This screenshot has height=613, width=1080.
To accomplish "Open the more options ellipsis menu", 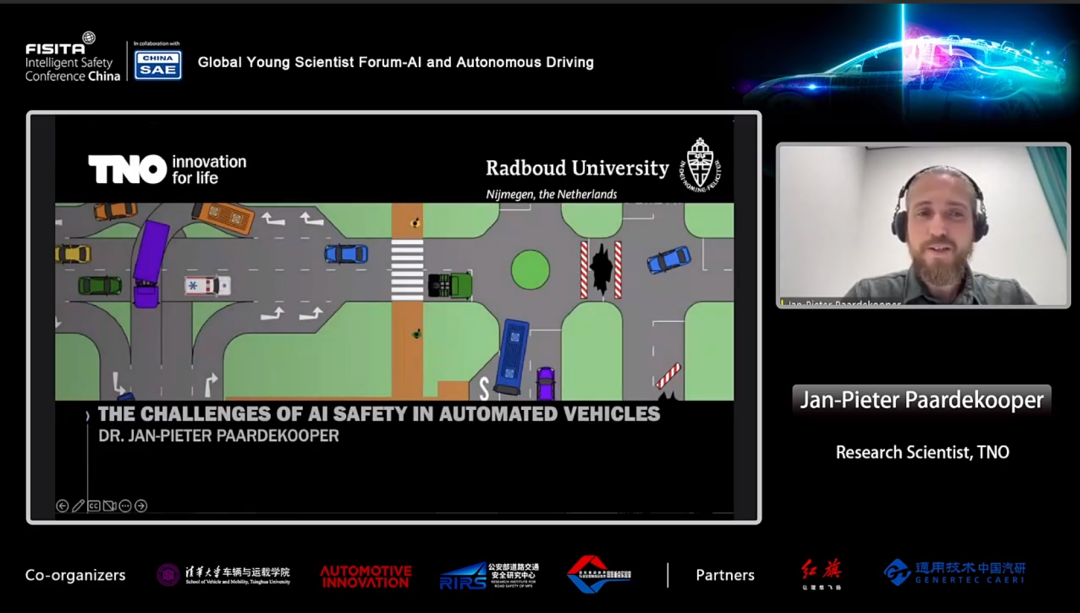I will click(125, 506).
